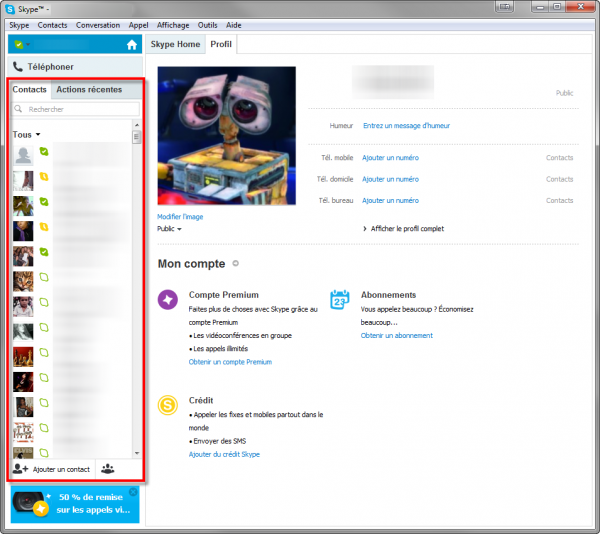Click the Home icon in the blue header
The height and width of the screenshot is (534, 600).
click(132, 45)
